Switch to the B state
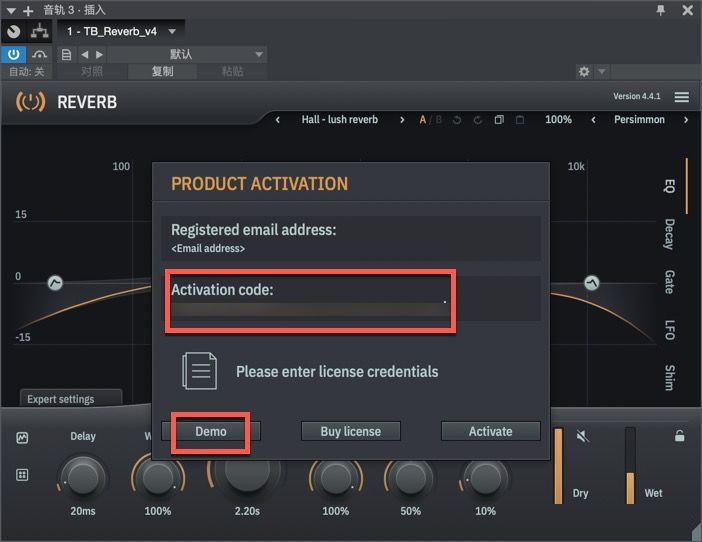The height and width of the screenshot is (542, 702). pos(439,119)
